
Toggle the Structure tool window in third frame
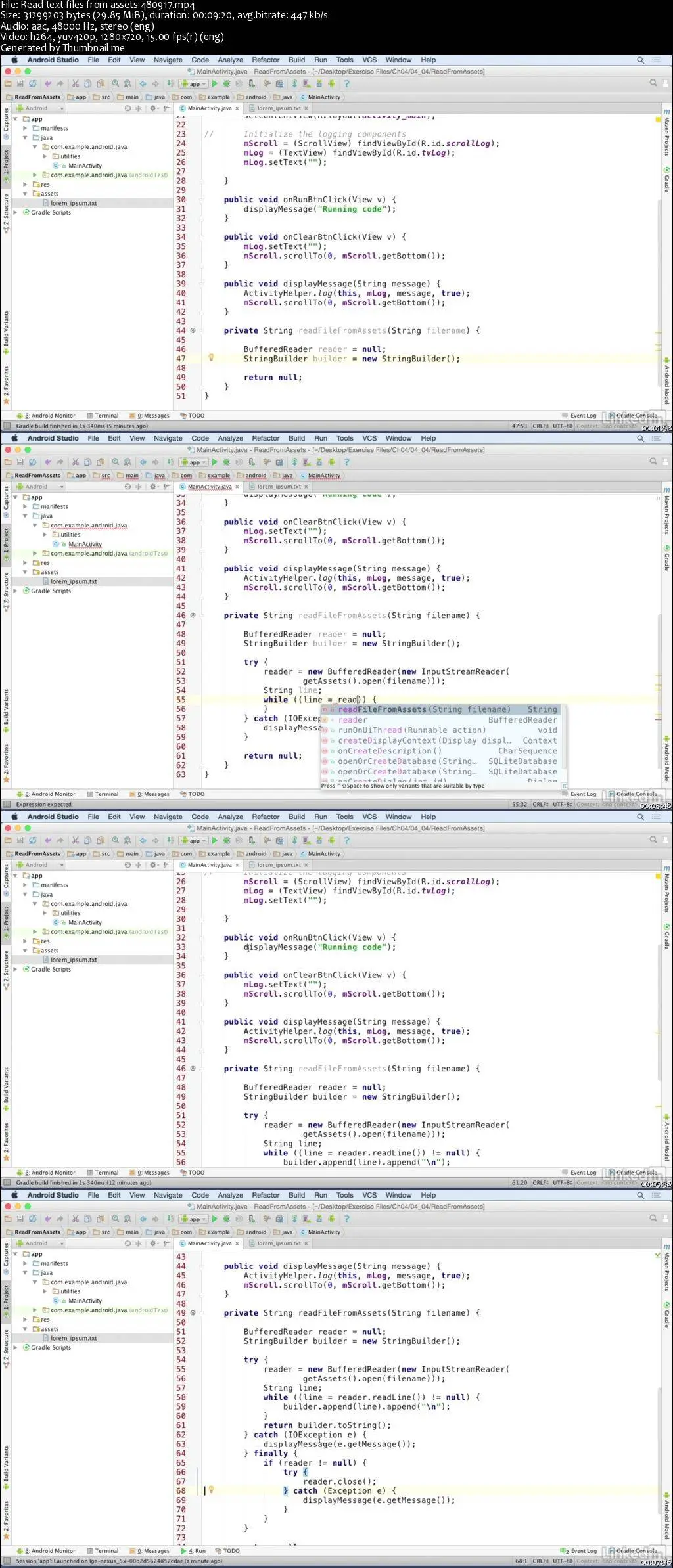point(6,969)
